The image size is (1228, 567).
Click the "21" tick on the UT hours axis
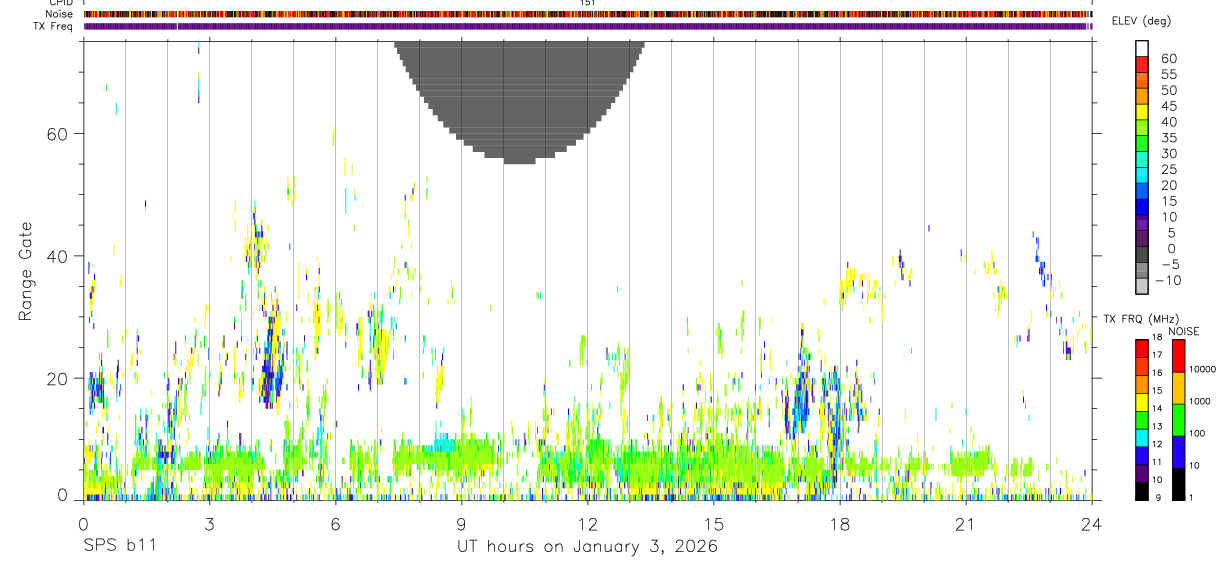tap(965, 525)
